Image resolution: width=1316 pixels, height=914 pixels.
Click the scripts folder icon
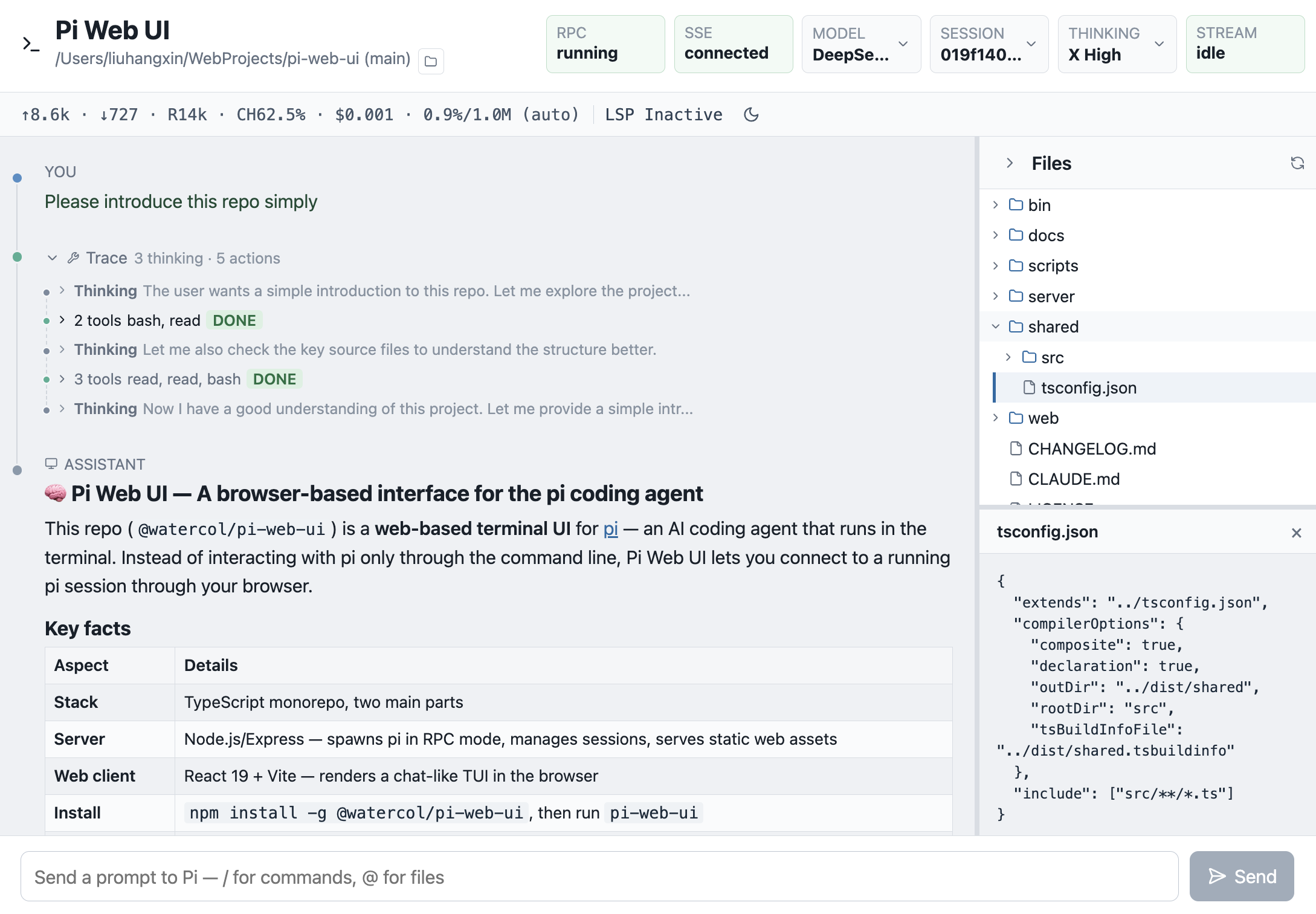pyautogui.click(x=1016, y=265)
